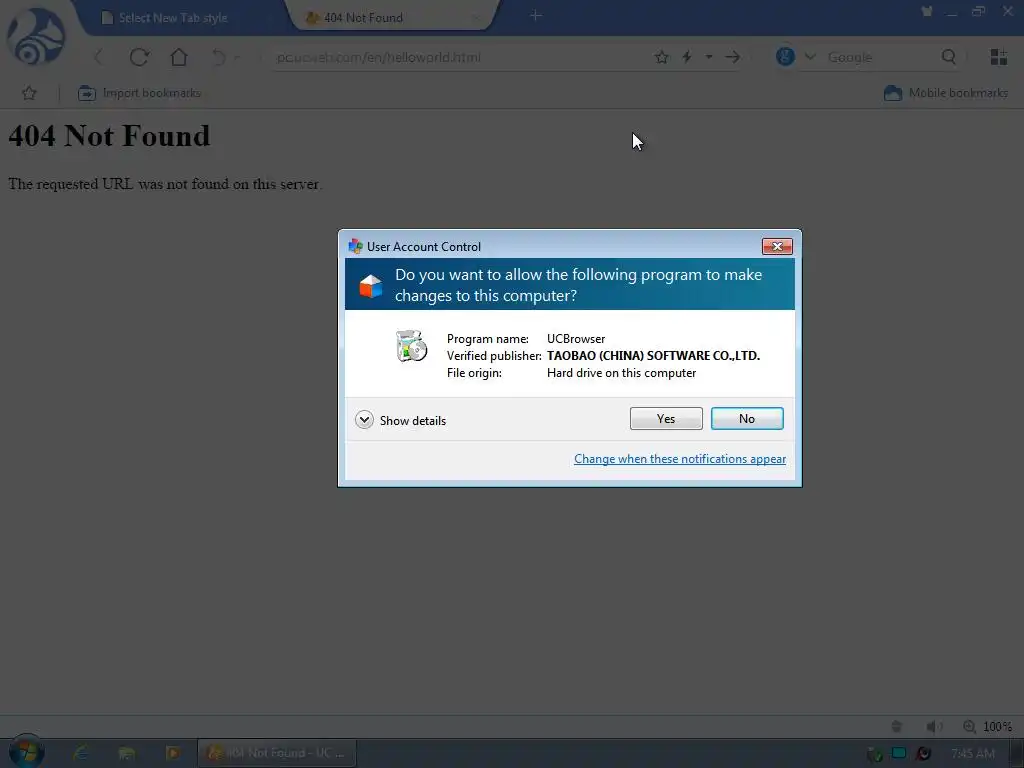This screenshot has width=1024, height=768.
Task: Click the UCBrowser installer program icon
Action: (x=411, y=345)
